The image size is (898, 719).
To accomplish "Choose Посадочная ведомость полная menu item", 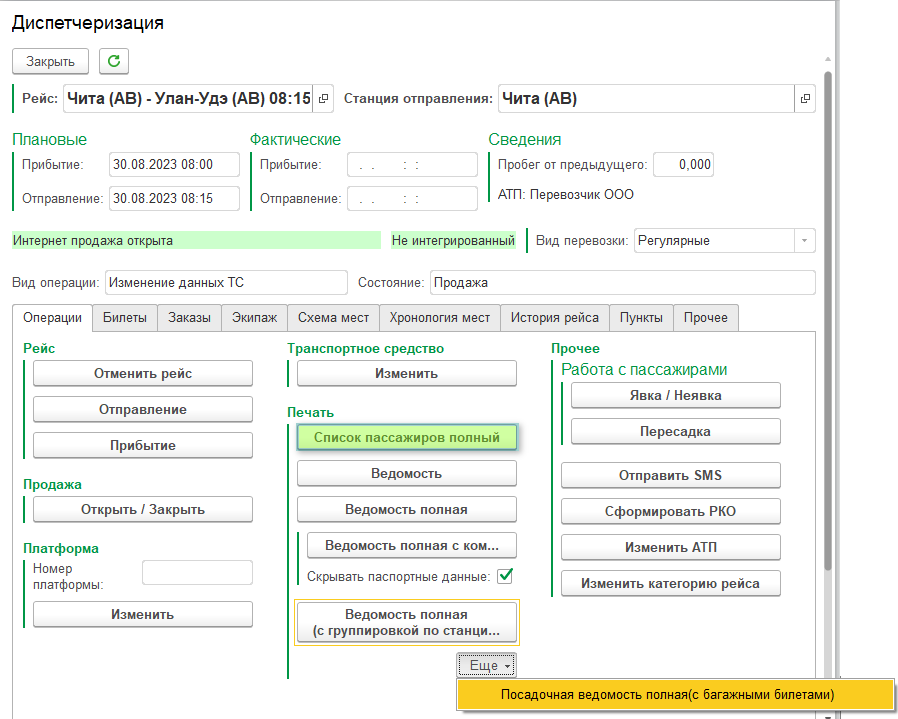I will click(x=667, y=694).
